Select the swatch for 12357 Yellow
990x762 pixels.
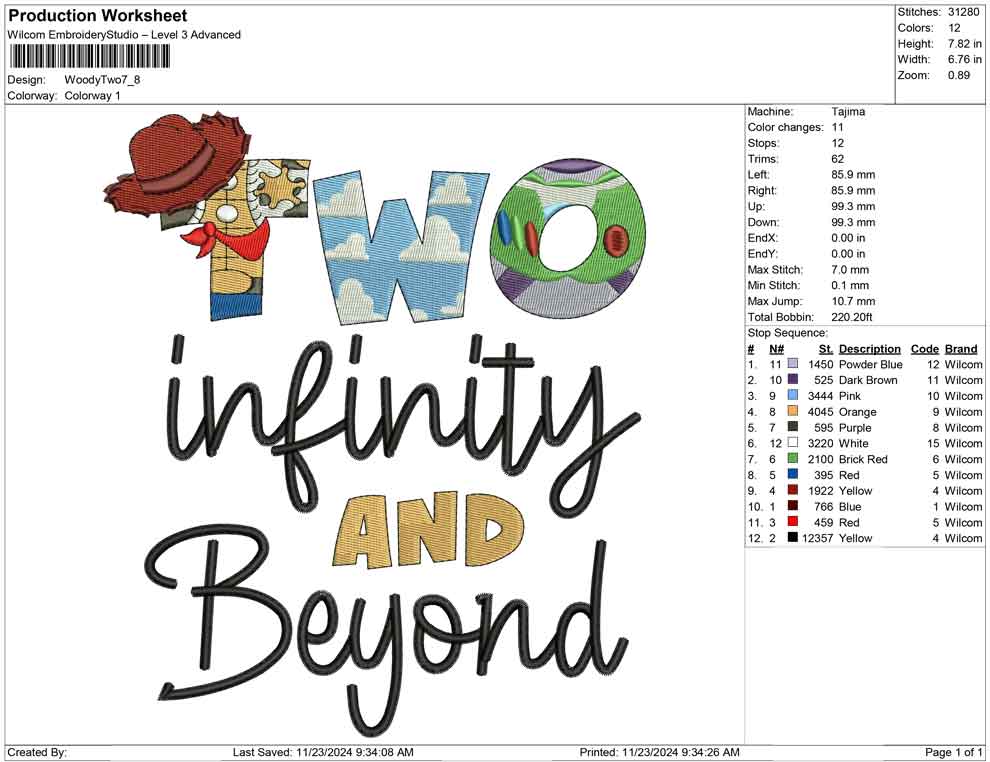point(792,537)
